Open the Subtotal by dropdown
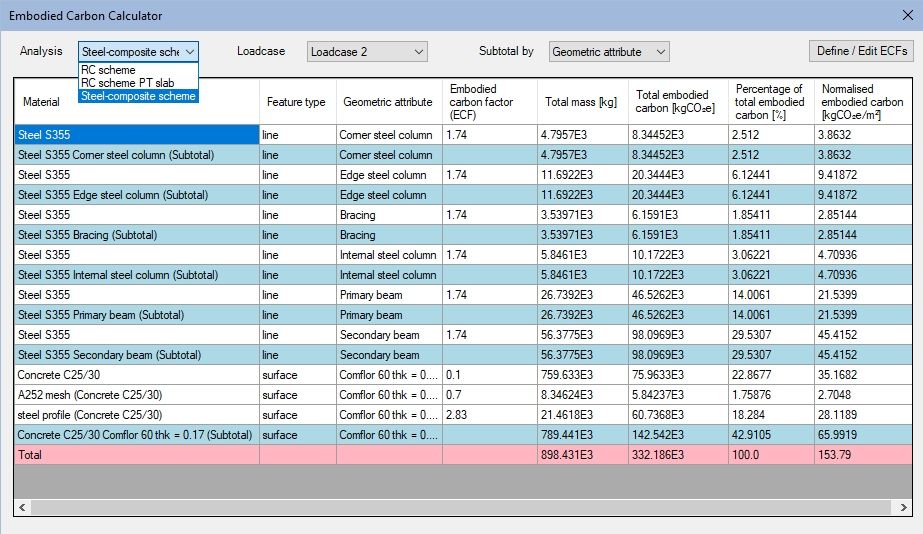 609,51
